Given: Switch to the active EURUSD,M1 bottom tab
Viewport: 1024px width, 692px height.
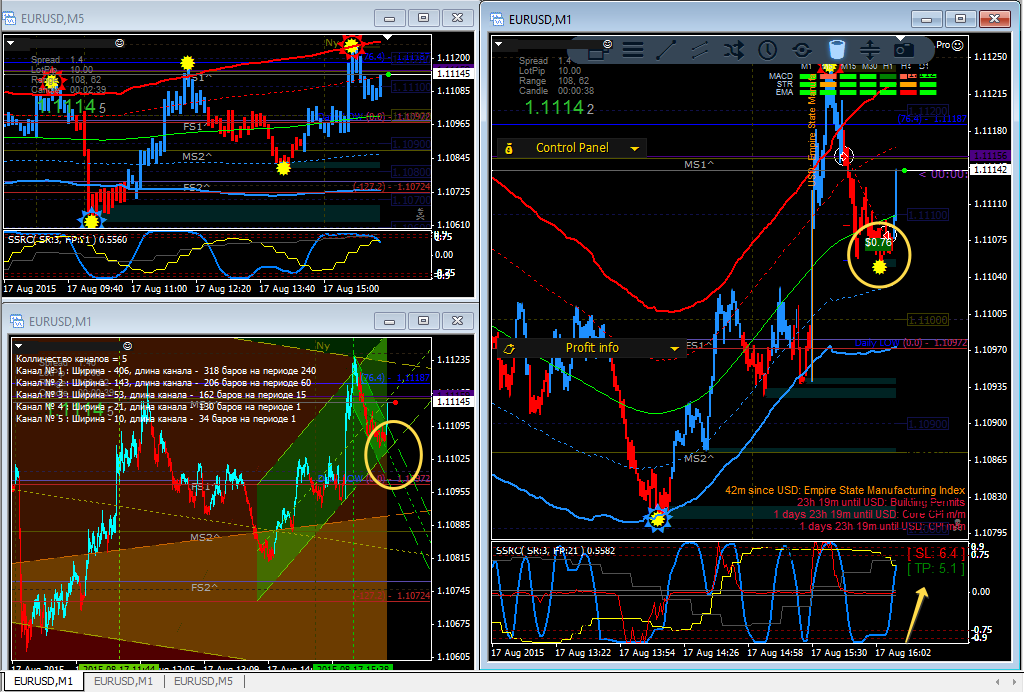Looking at the screenshot, I should [44, 681].
